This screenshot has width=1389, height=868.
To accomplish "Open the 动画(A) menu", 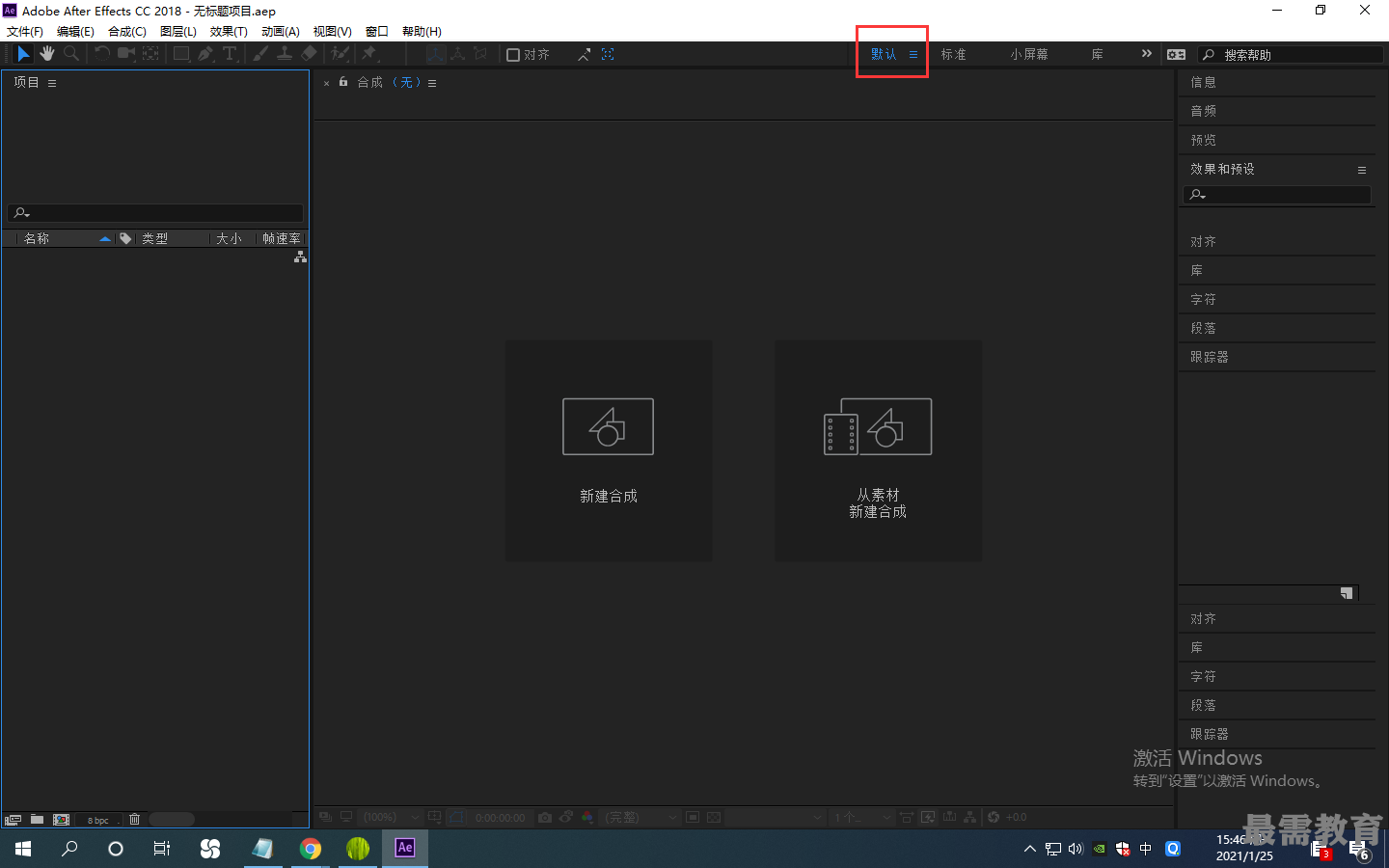I will pos(281,32).
